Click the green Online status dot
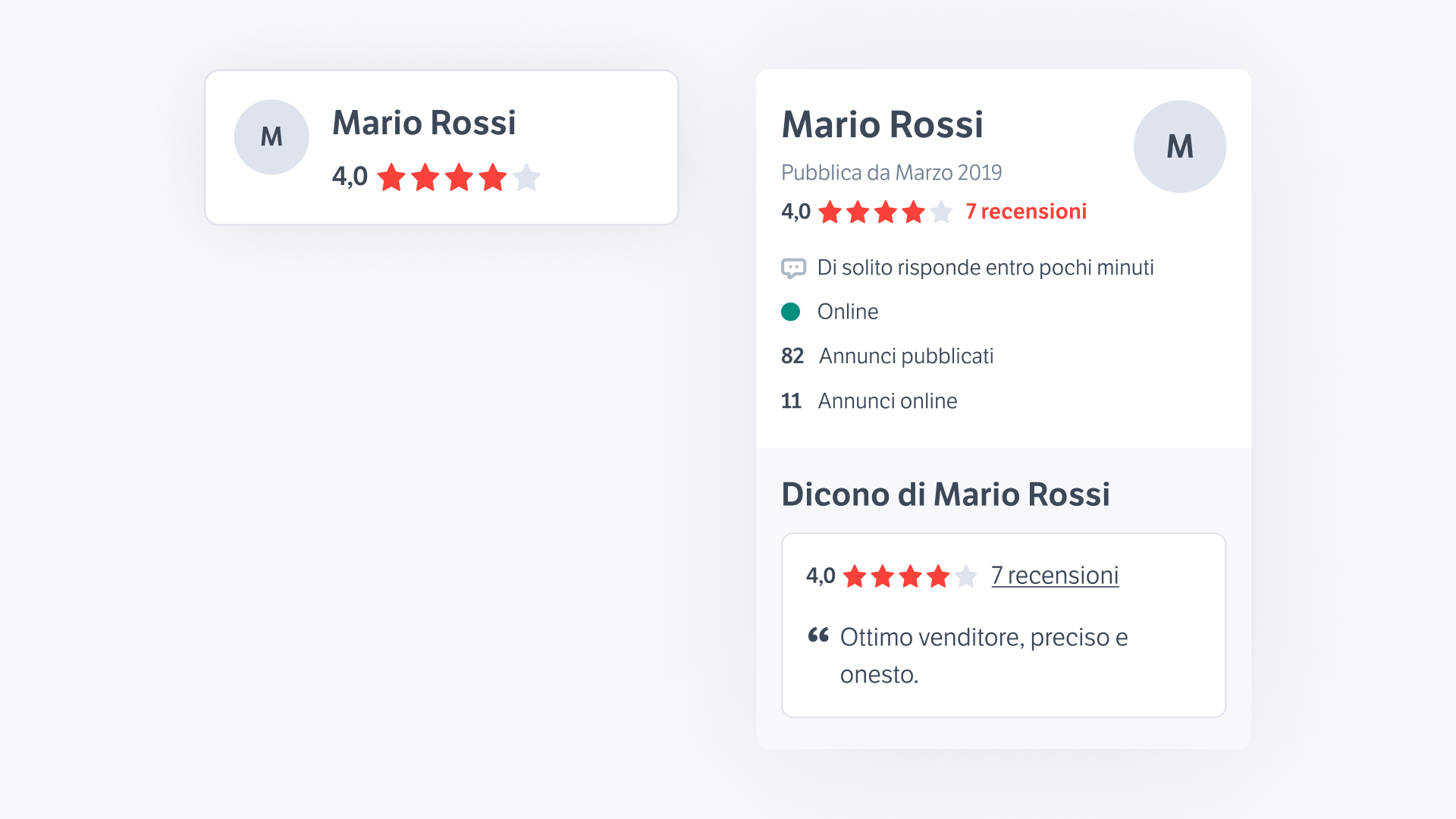The height and width of the screenshot is (819, 1456). click(791, 312)
